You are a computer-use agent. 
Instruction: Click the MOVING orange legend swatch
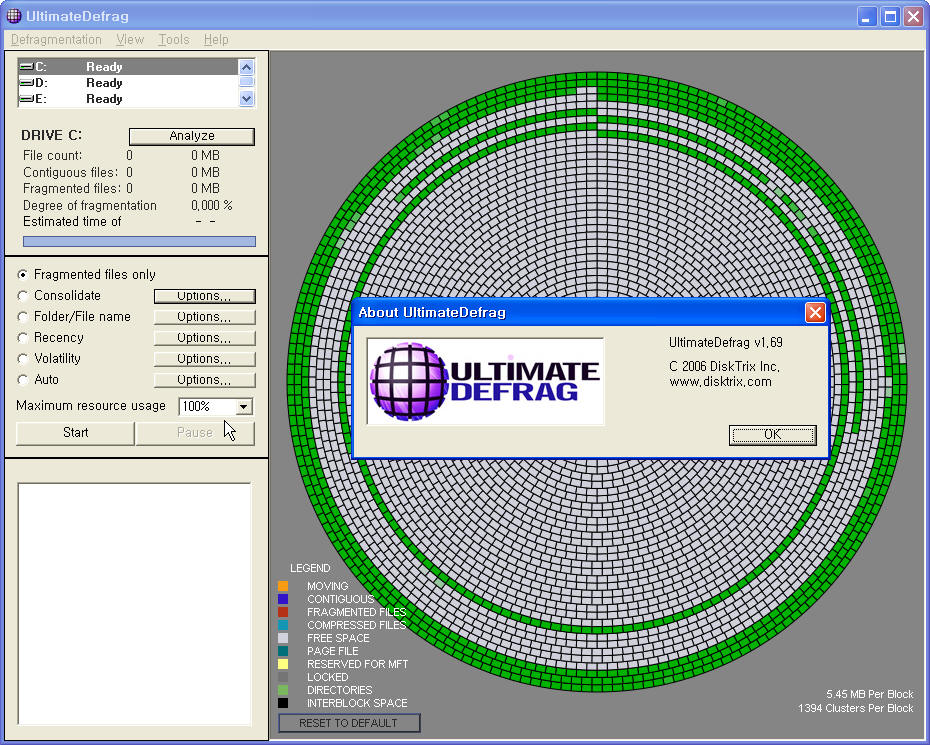283,586
